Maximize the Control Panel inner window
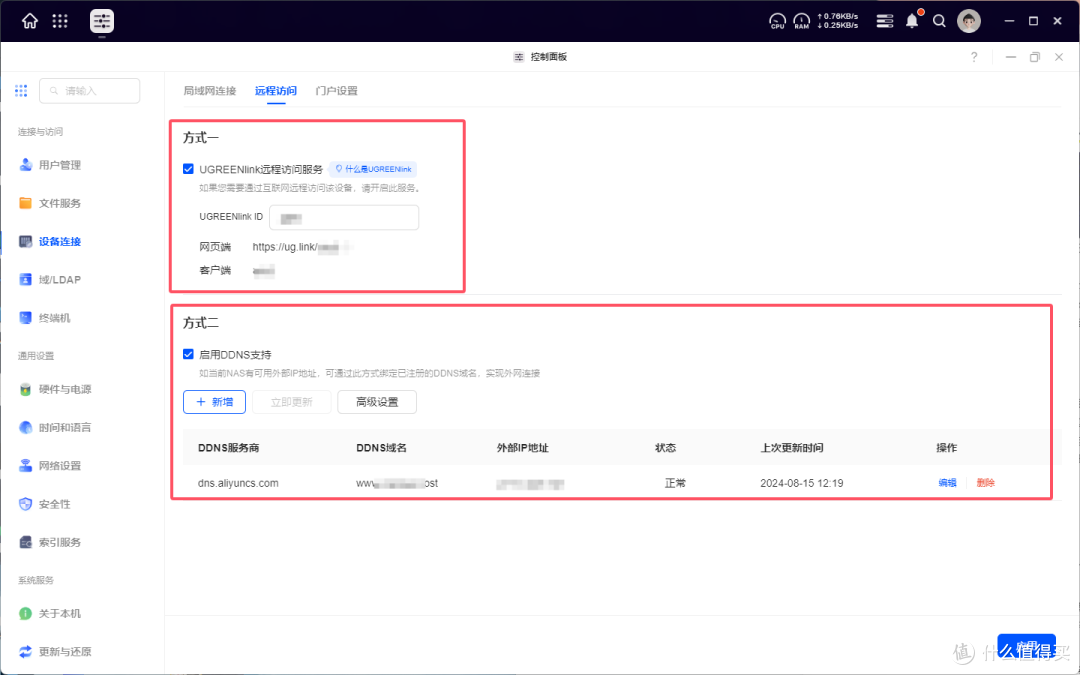 (1035, 57)
